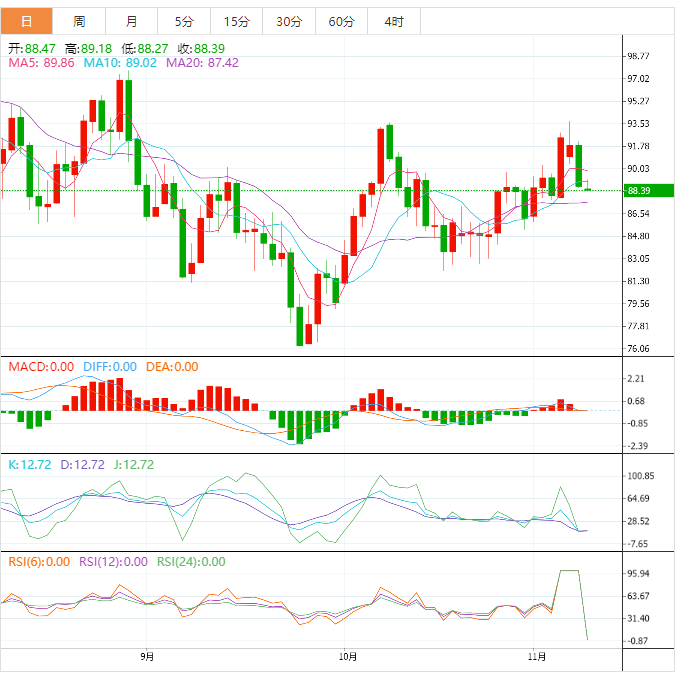Click the 98.77 price axis label
The image size is (683, 680).
pyautogui.click(x=638, y=56)
